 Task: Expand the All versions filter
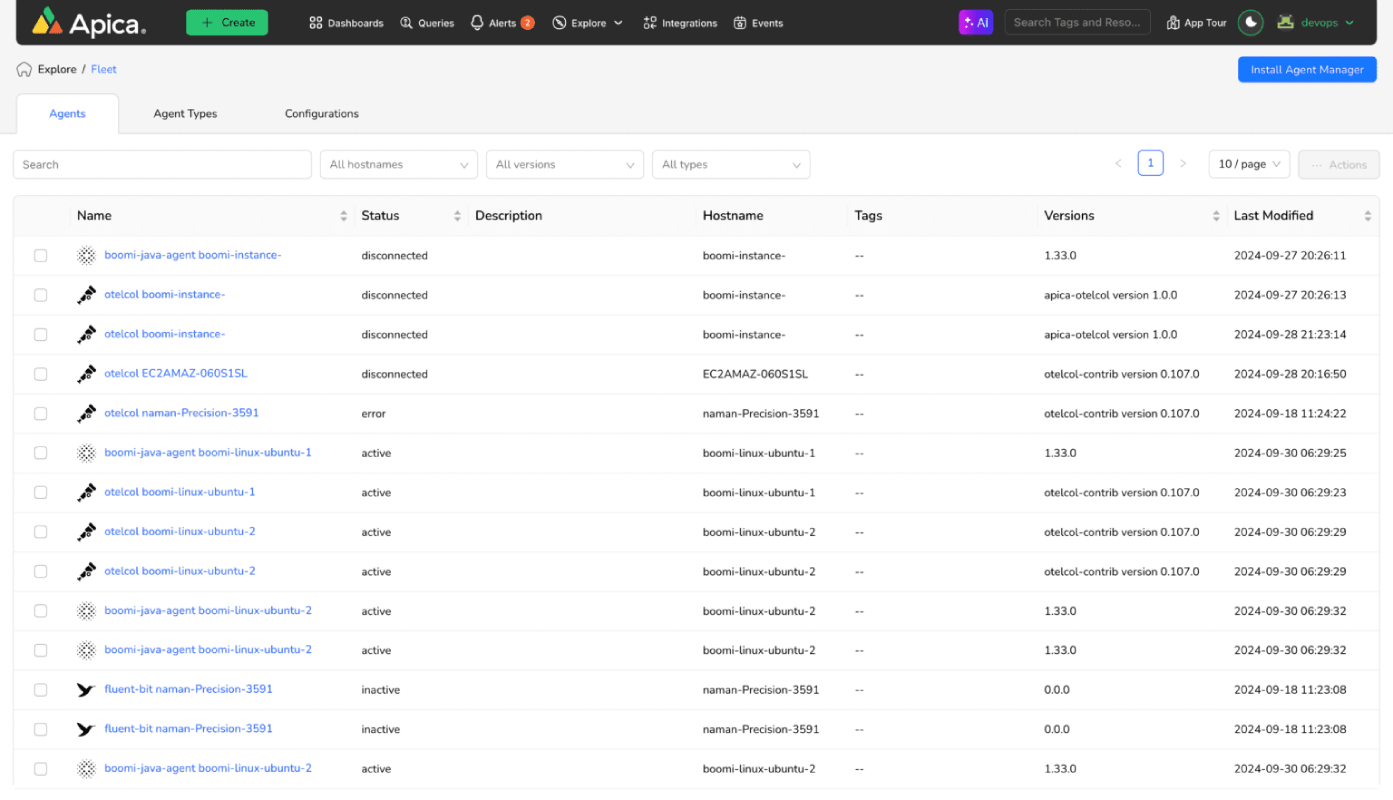(565, 164)
